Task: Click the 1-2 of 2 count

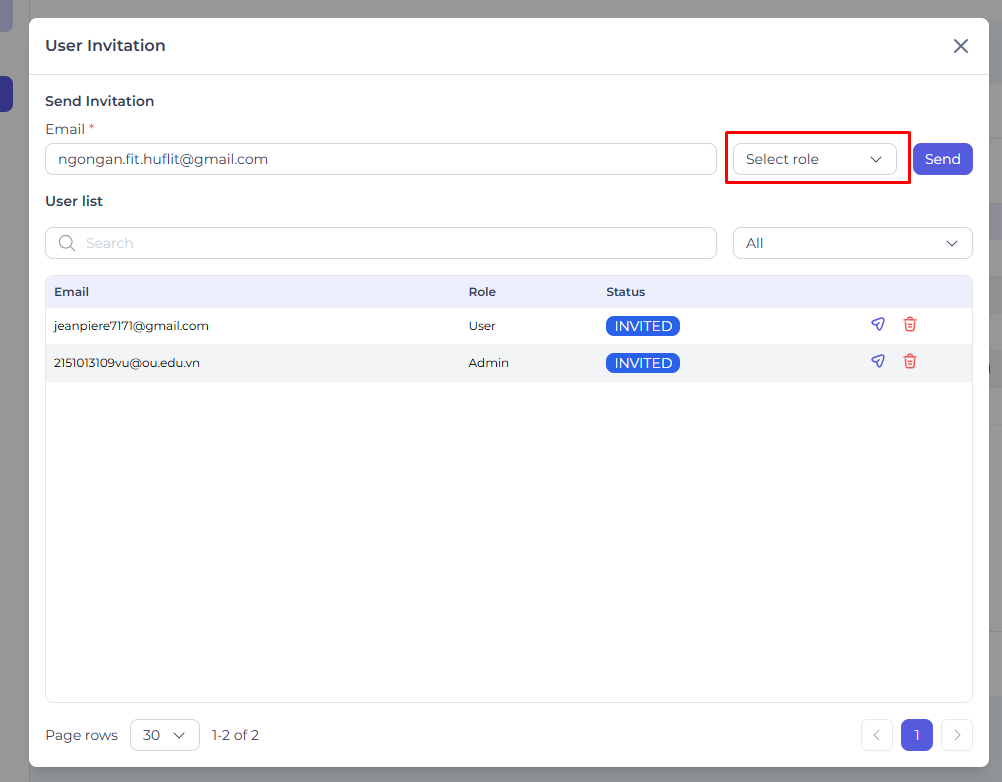Action: [x=235, y=735]
